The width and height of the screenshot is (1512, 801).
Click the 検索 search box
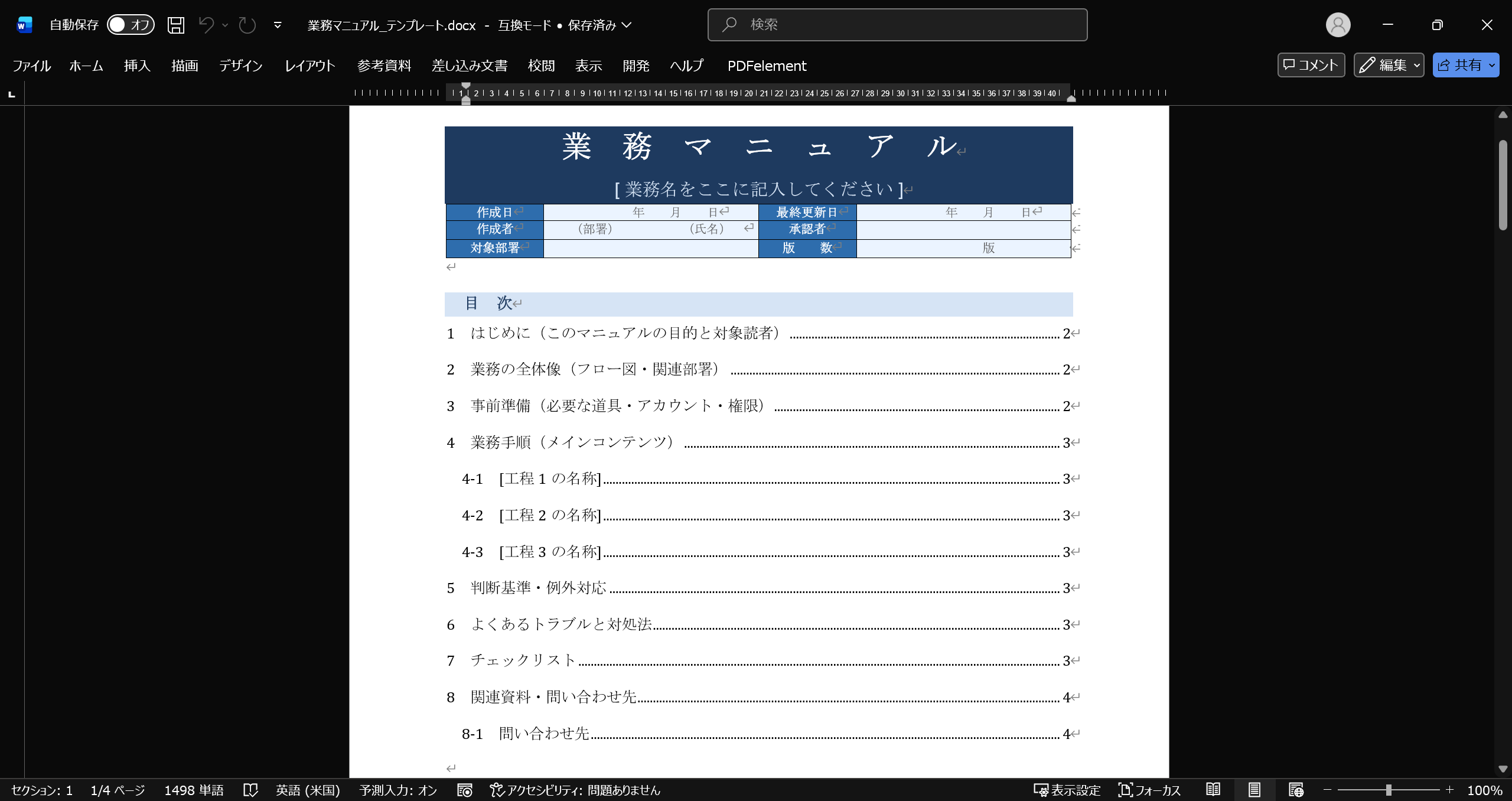(x=897, y=25)
